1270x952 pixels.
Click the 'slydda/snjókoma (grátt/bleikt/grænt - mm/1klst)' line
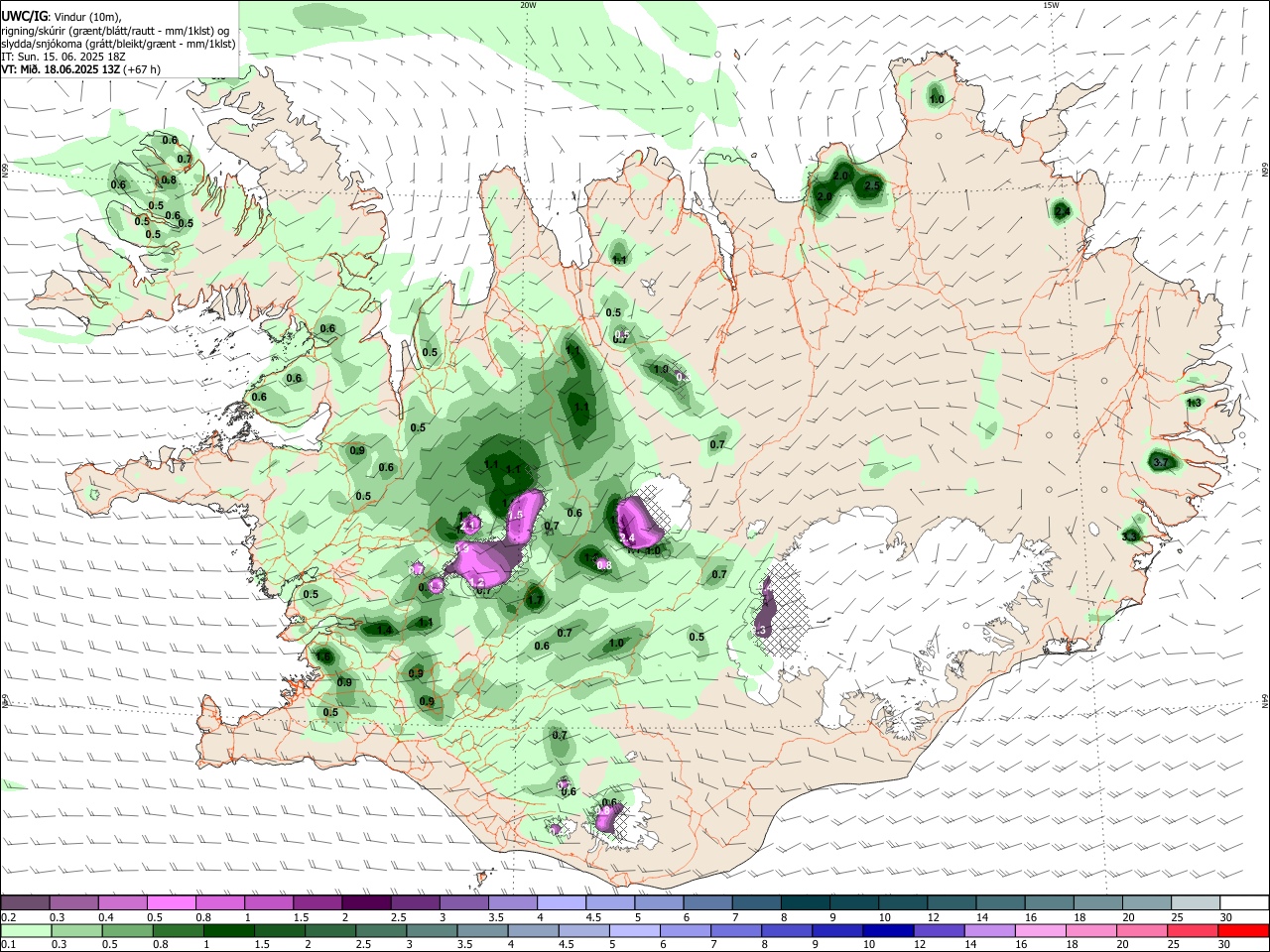[x=118, y=44]
